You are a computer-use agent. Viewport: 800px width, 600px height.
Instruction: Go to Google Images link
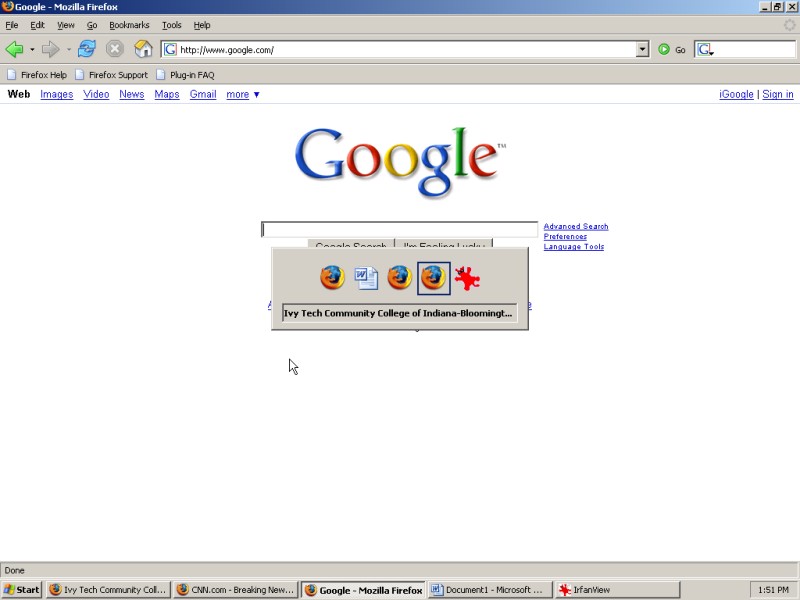(57, 94)
